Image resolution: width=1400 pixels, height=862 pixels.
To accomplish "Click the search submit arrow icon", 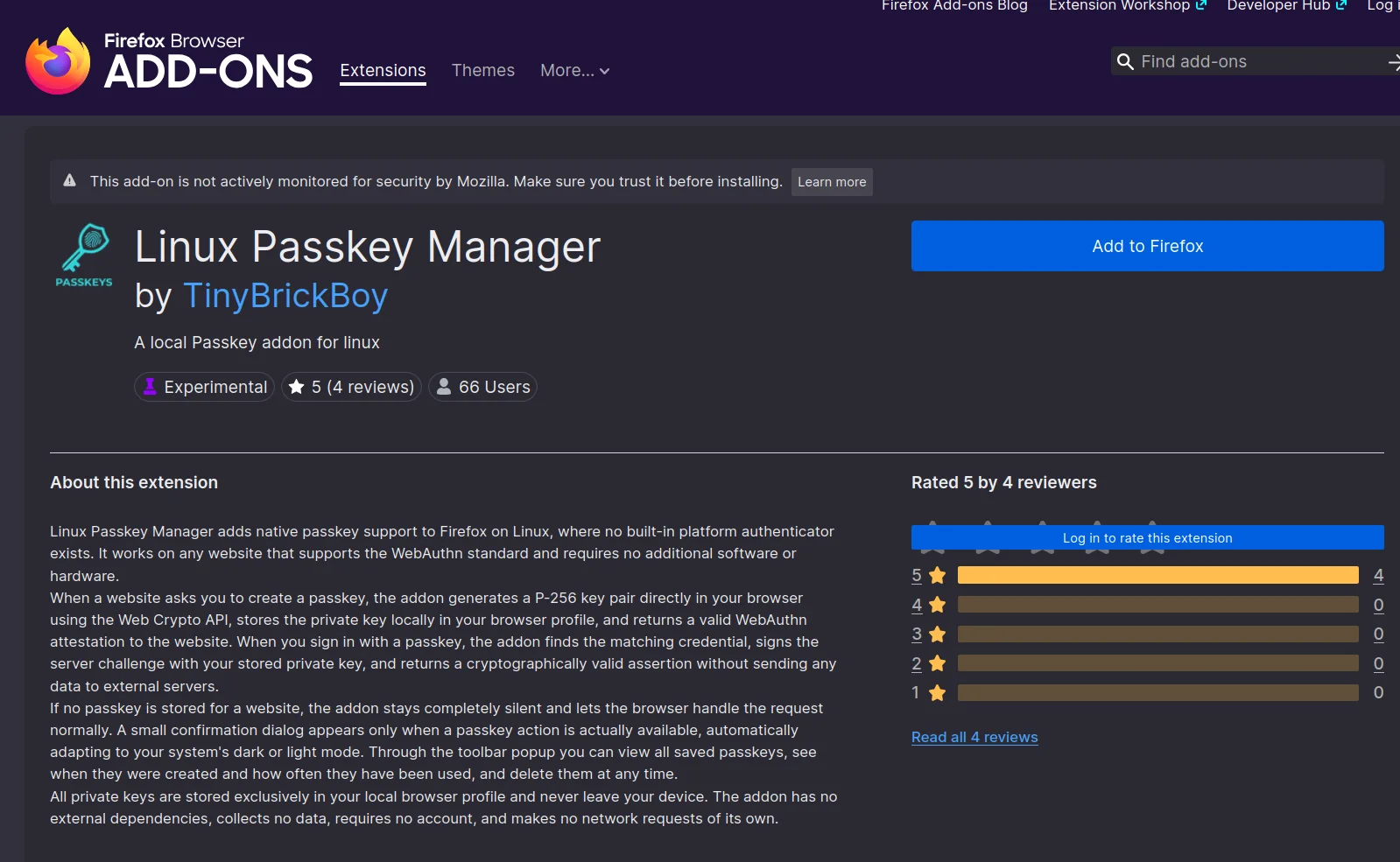I will (x=1393, y=61).
